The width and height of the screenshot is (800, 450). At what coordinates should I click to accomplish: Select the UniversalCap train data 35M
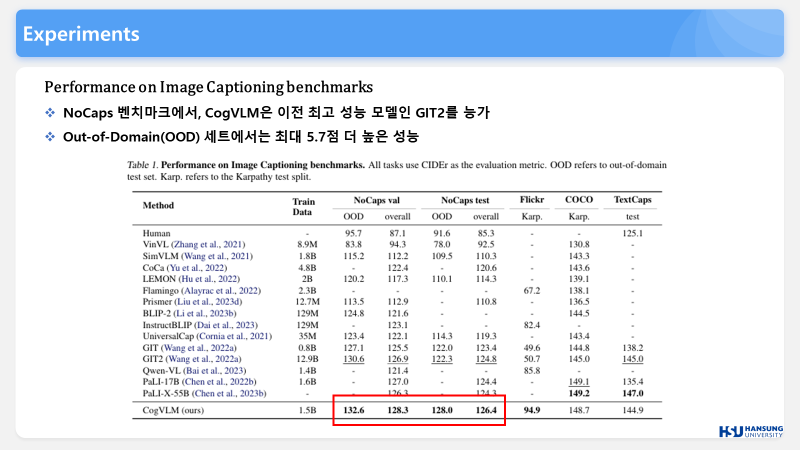[307, 336]
